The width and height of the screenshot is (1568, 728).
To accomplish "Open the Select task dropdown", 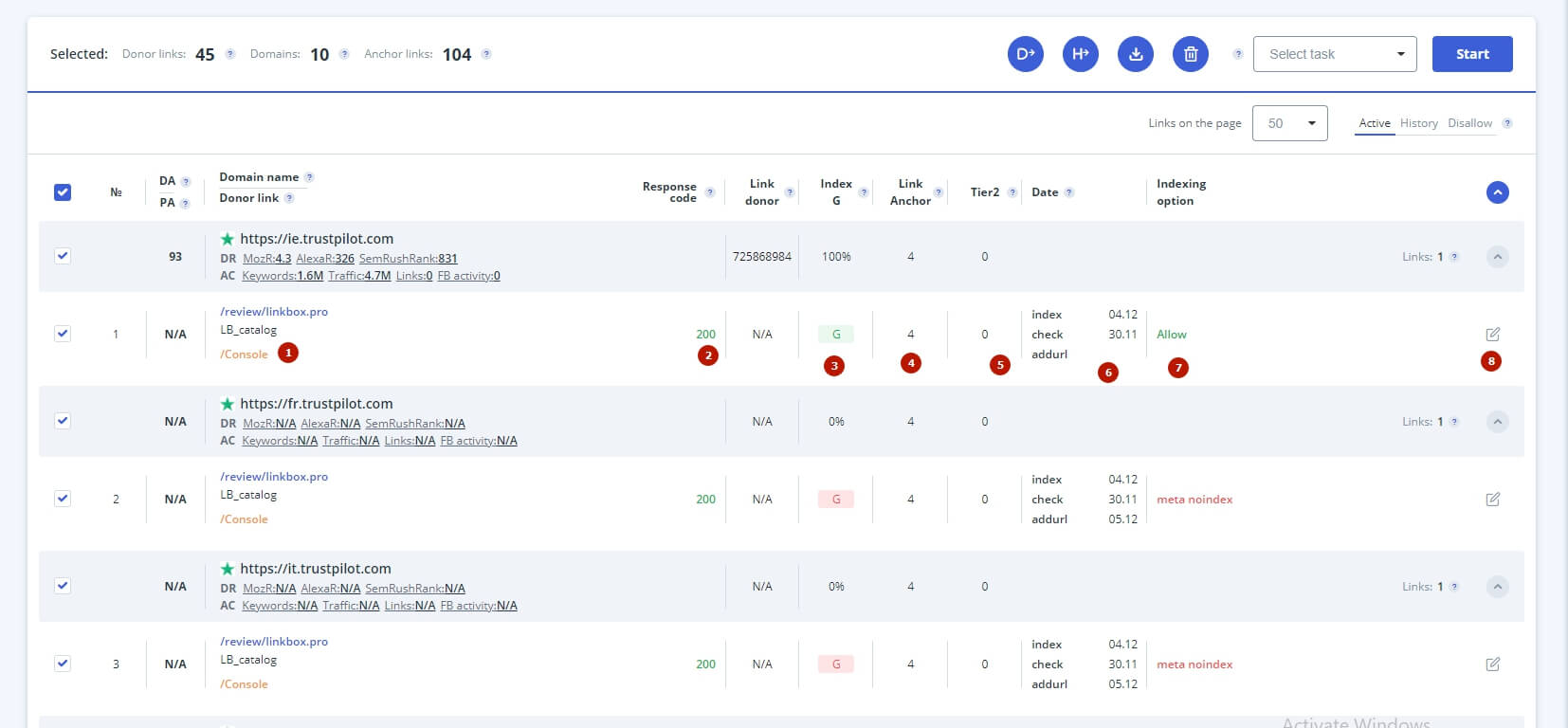I will (1335, 54).
